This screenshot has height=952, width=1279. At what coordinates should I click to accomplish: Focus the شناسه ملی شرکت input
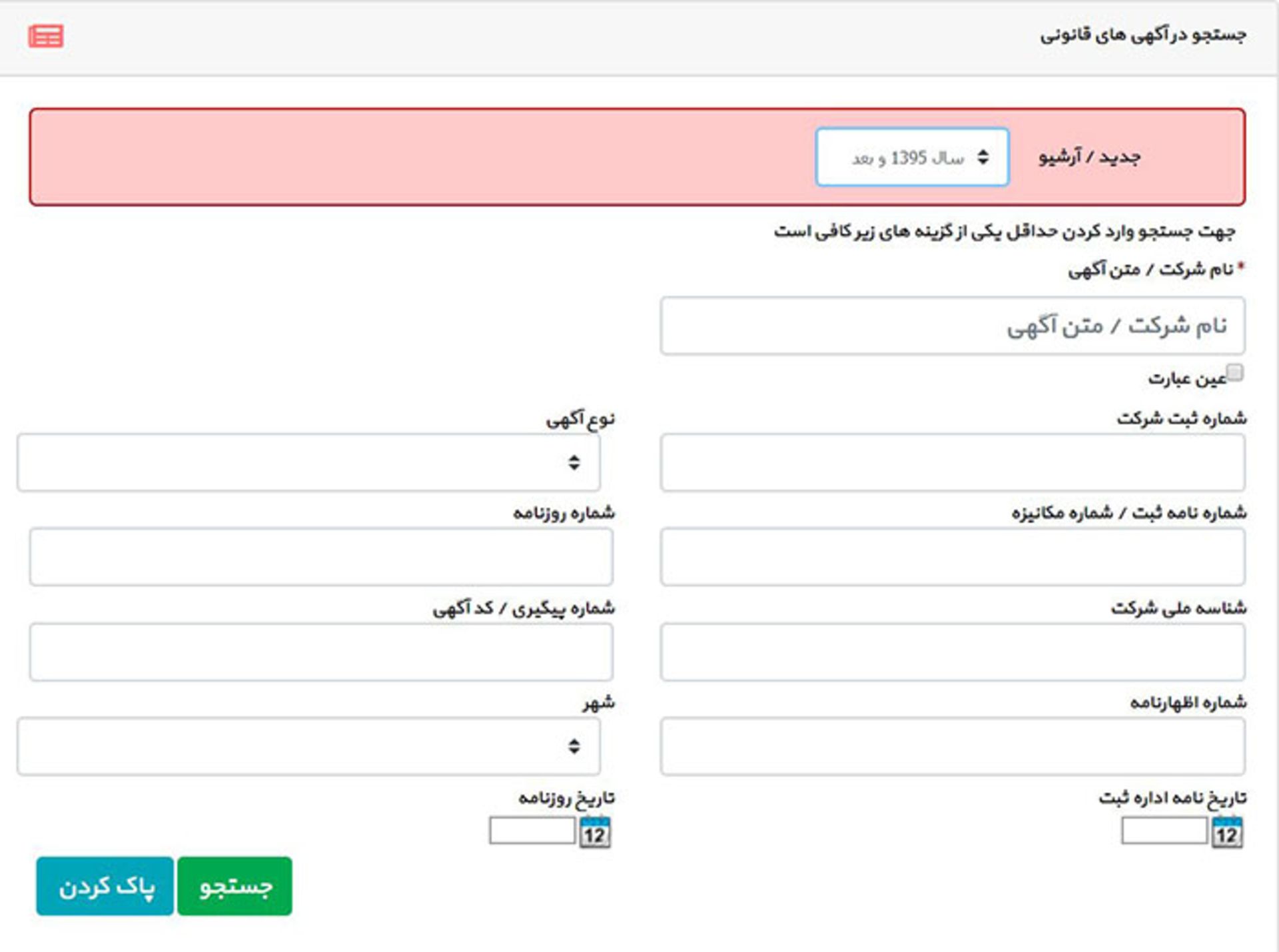pos(952,652)
